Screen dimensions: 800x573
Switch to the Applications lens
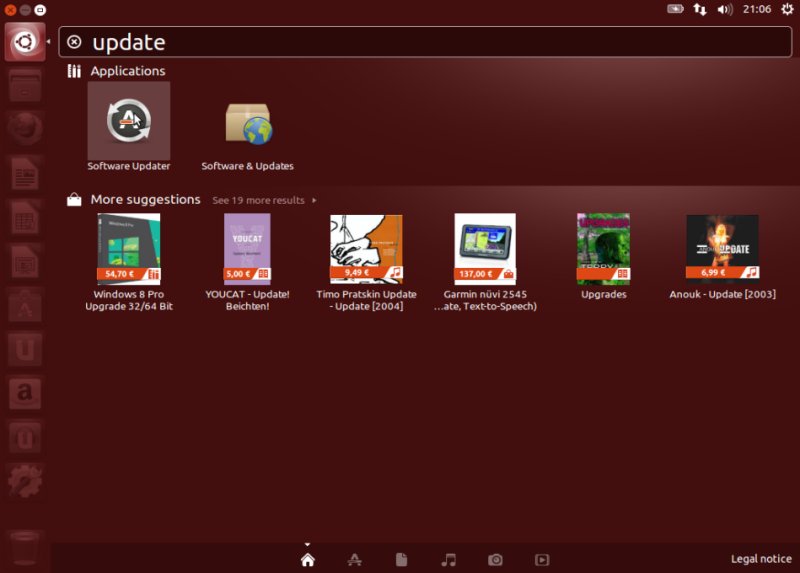coord(355,560)
